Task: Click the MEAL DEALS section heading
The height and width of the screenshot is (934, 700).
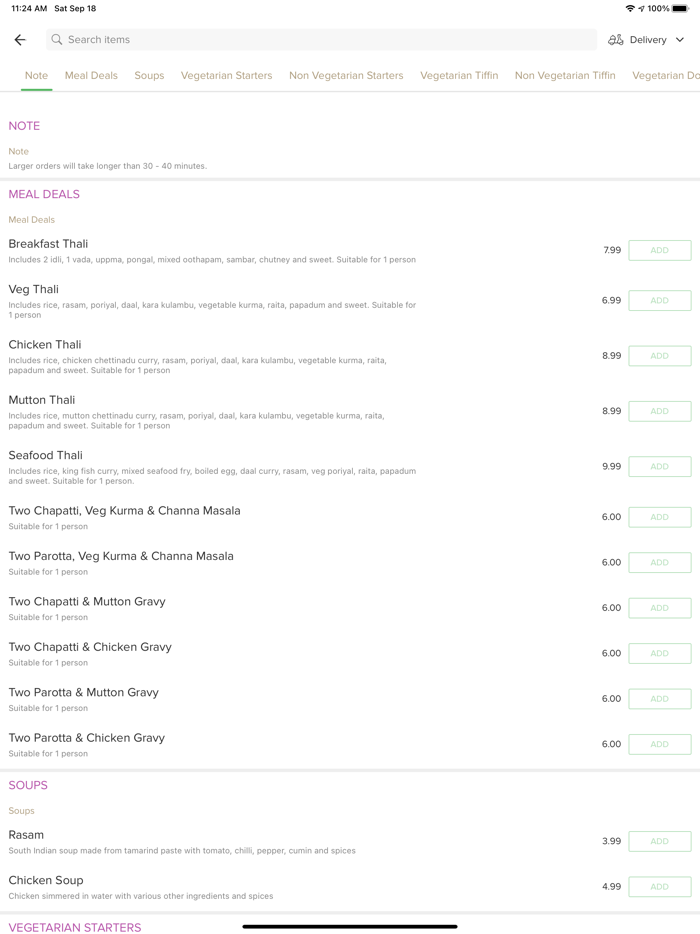Action: (44, 194)
